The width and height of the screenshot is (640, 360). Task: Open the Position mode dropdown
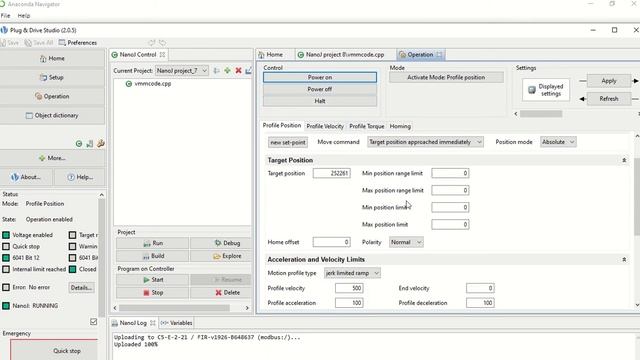[x=558, y=142]
